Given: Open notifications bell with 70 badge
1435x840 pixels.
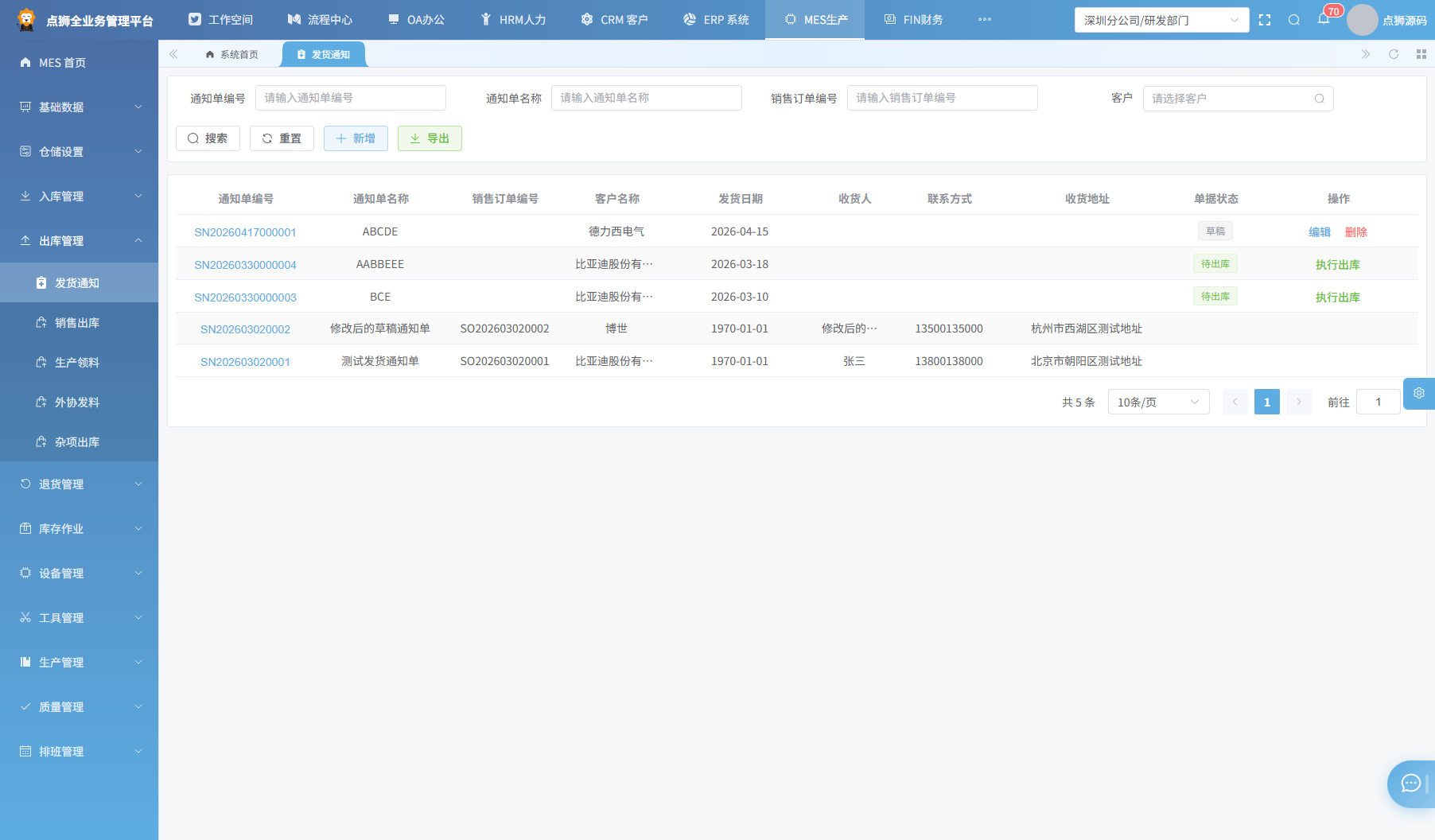Looking at the screenshot, I should click(1324, 19).
